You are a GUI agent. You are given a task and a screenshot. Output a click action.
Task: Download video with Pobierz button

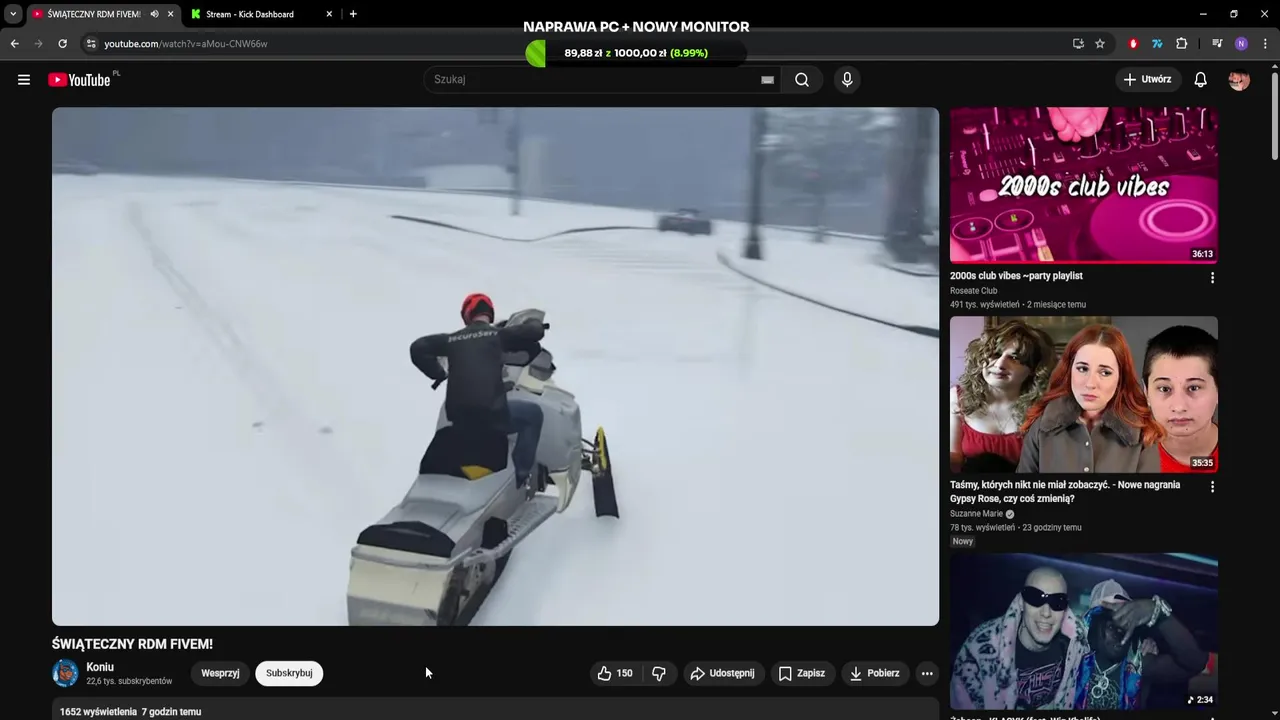[x=875, y=674]
